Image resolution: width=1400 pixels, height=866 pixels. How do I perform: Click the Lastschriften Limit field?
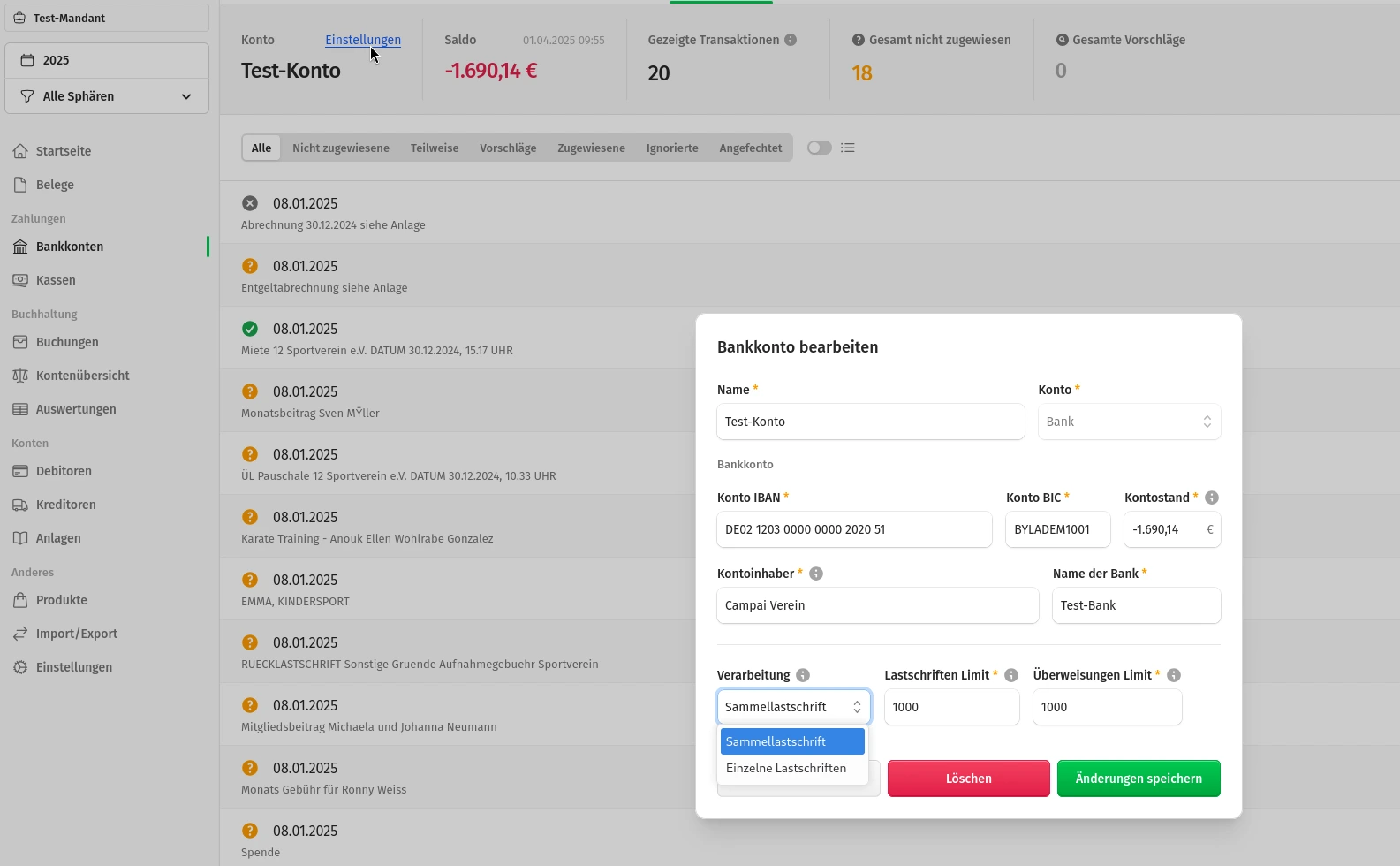tap(952, 707)
